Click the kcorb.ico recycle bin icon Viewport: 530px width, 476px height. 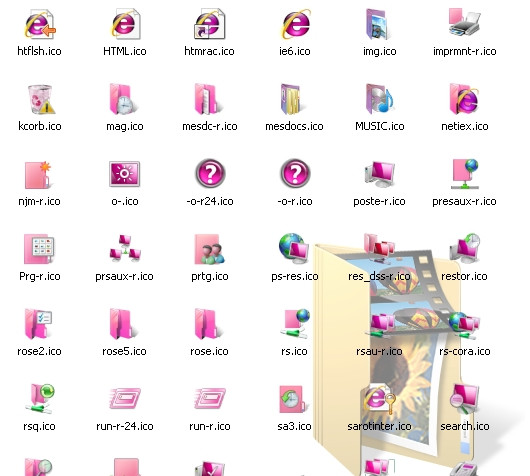click(x=41, y=99)
